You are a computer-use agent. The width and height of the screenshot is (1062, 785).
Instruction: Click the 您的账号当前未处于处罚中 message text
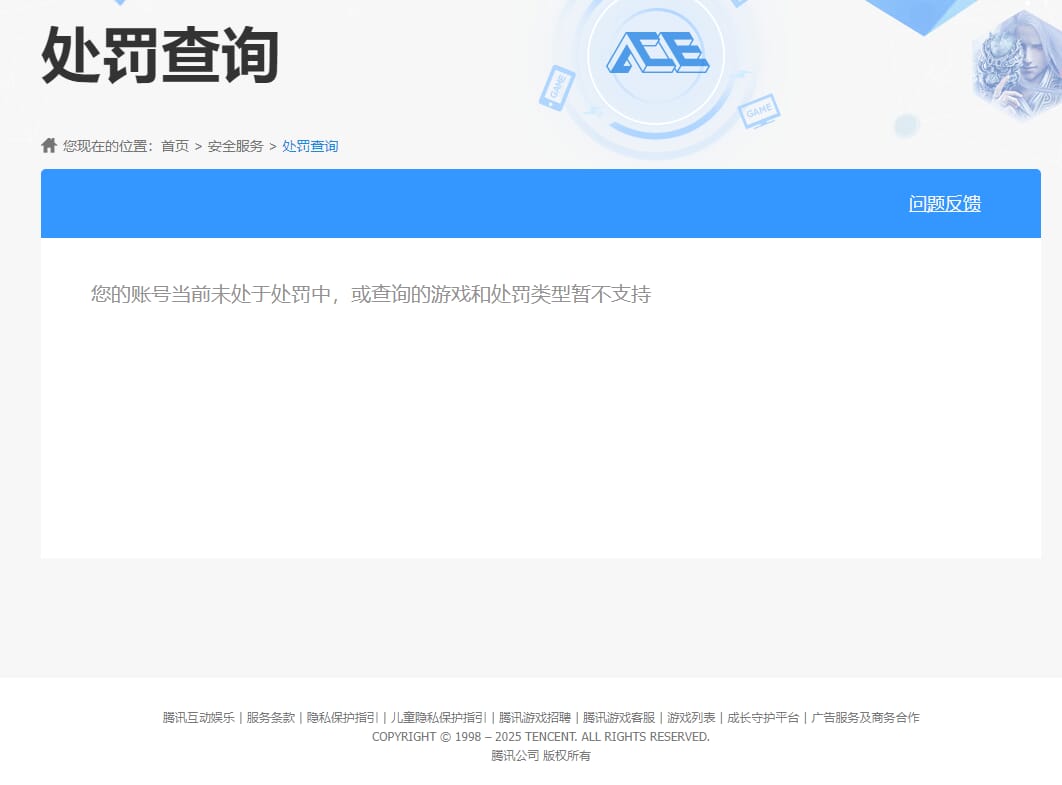click(x=370, y=295)
